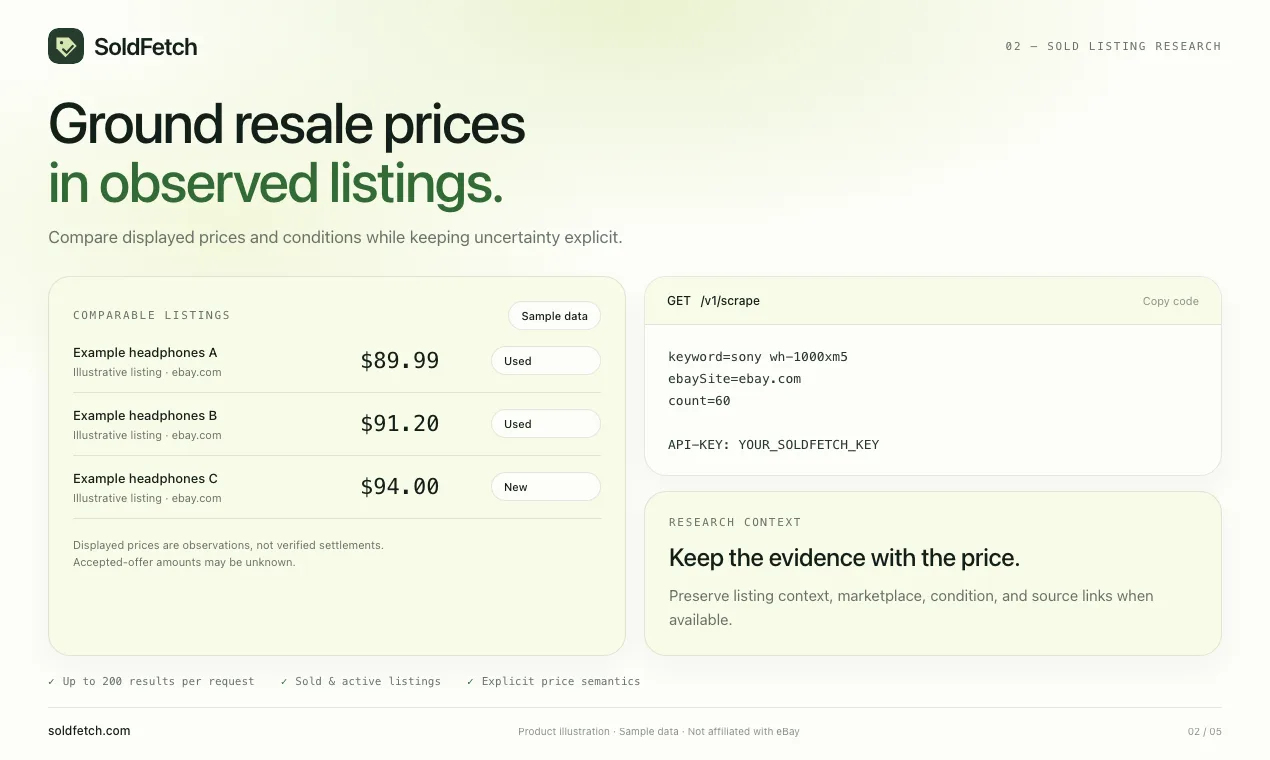Click the New badge for headphones C

545,487
